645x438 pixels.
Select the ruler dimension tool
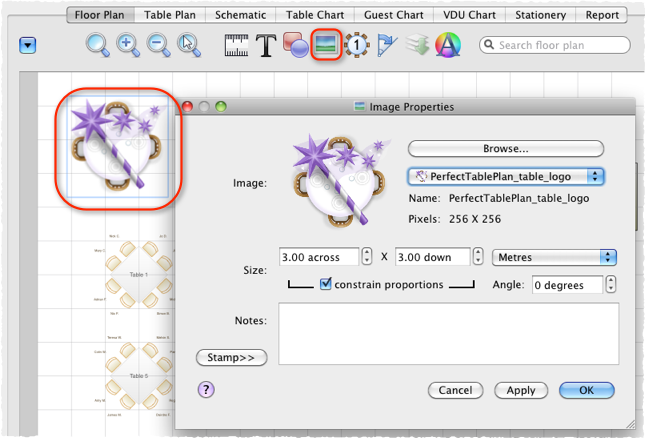click(x=237, y=45)
